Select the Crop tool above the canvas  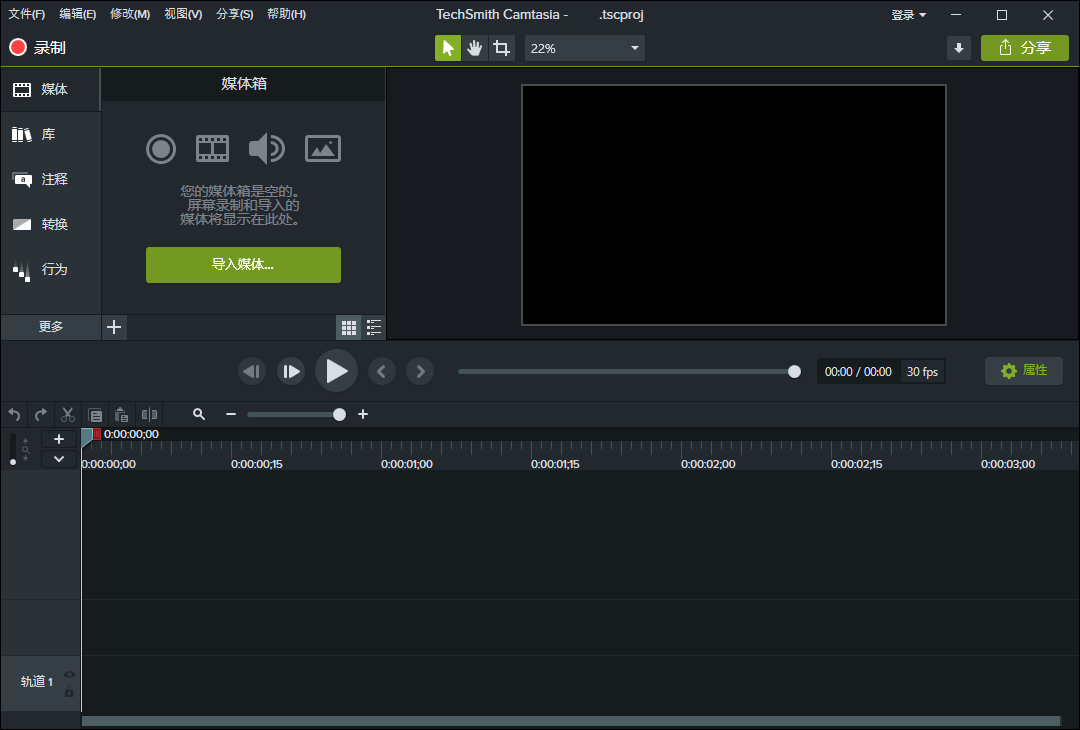(x=501, y=47)
